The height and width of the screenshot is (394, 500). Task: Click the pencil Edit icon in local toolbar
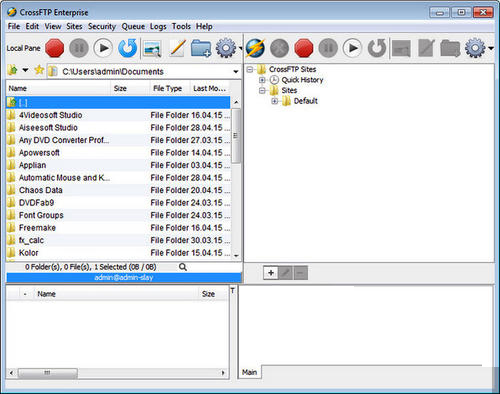point(177,48)
